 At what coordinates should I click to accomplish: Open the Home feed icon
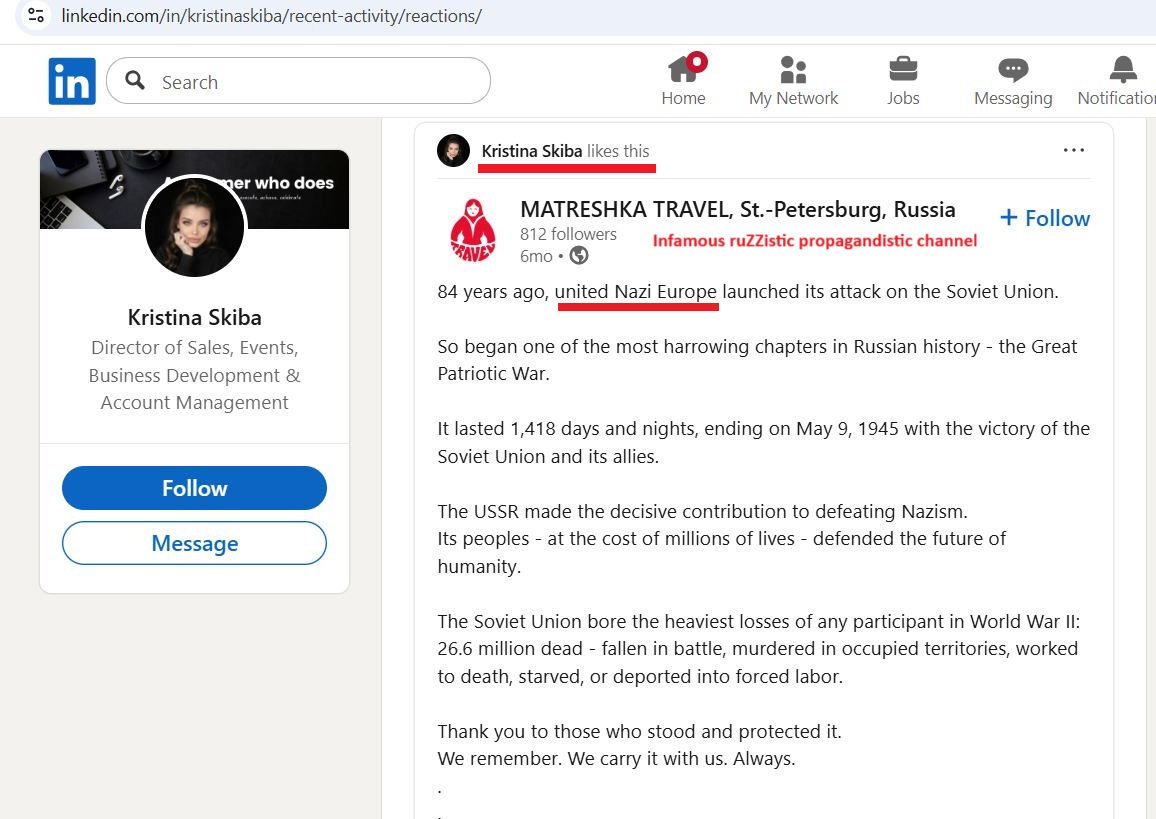click(x=683, y=70)
